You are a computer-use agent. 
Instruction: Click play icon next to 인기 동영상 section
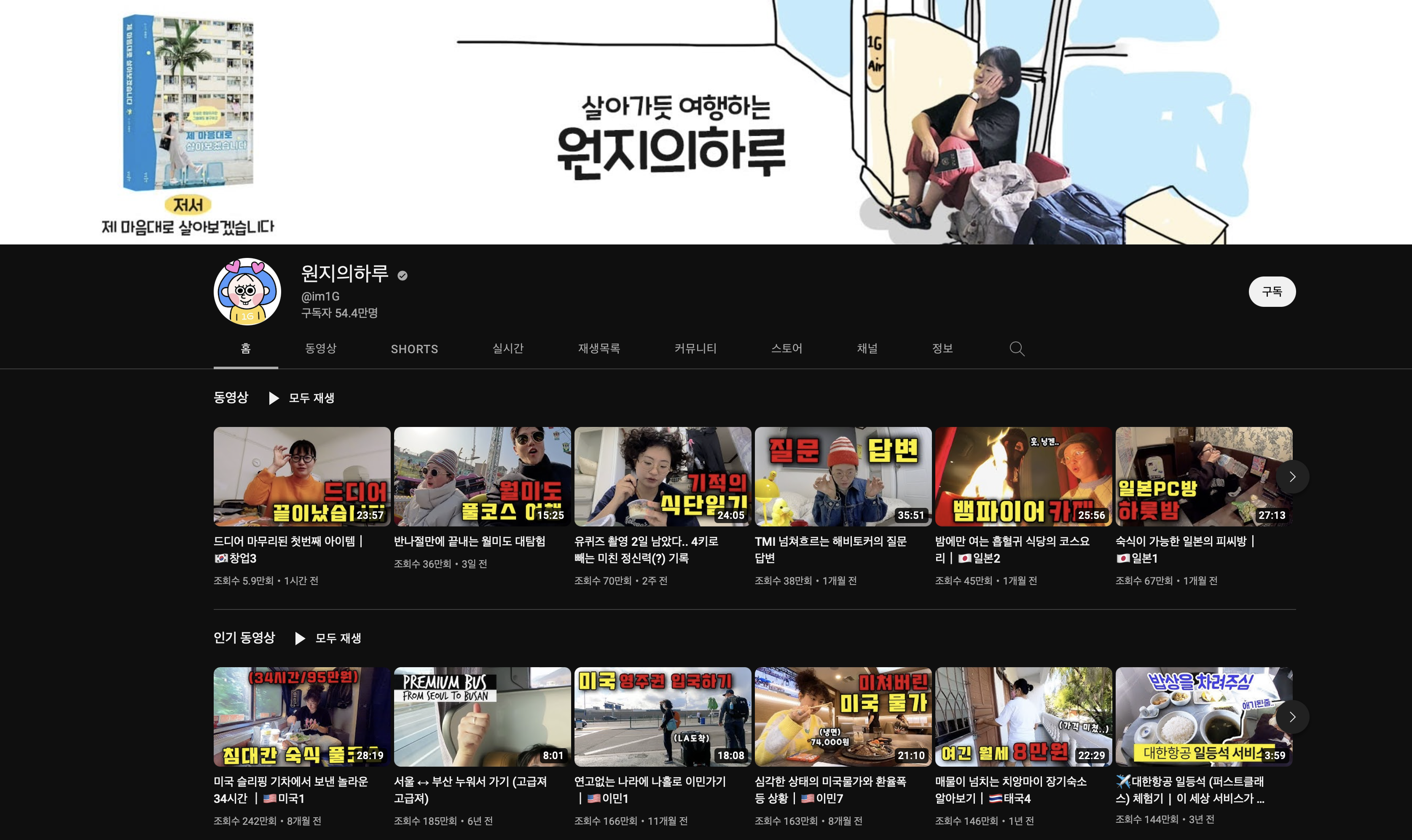point(300,638)
